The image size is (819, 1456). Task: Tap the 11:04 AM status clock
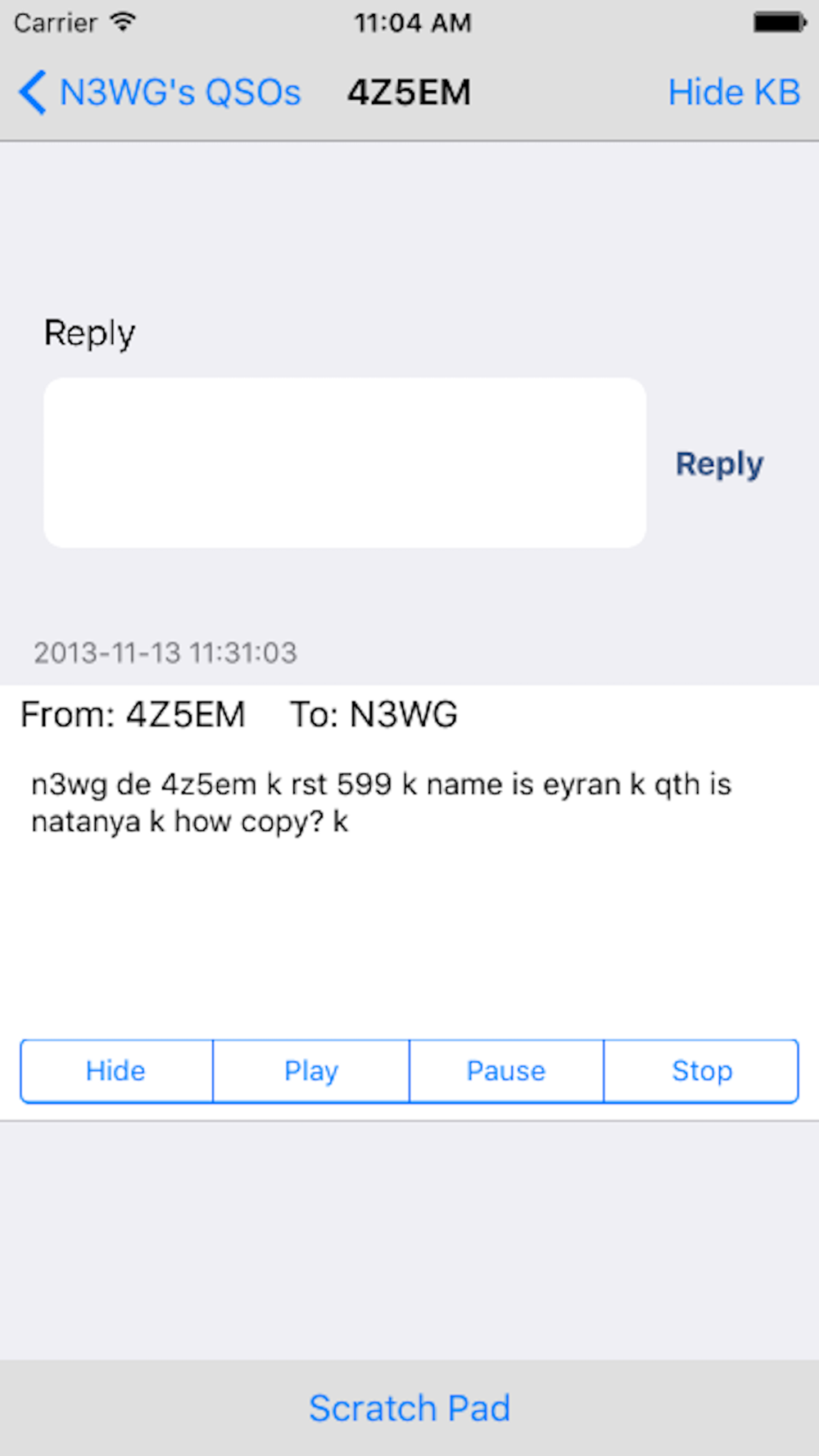pos(413,22)
